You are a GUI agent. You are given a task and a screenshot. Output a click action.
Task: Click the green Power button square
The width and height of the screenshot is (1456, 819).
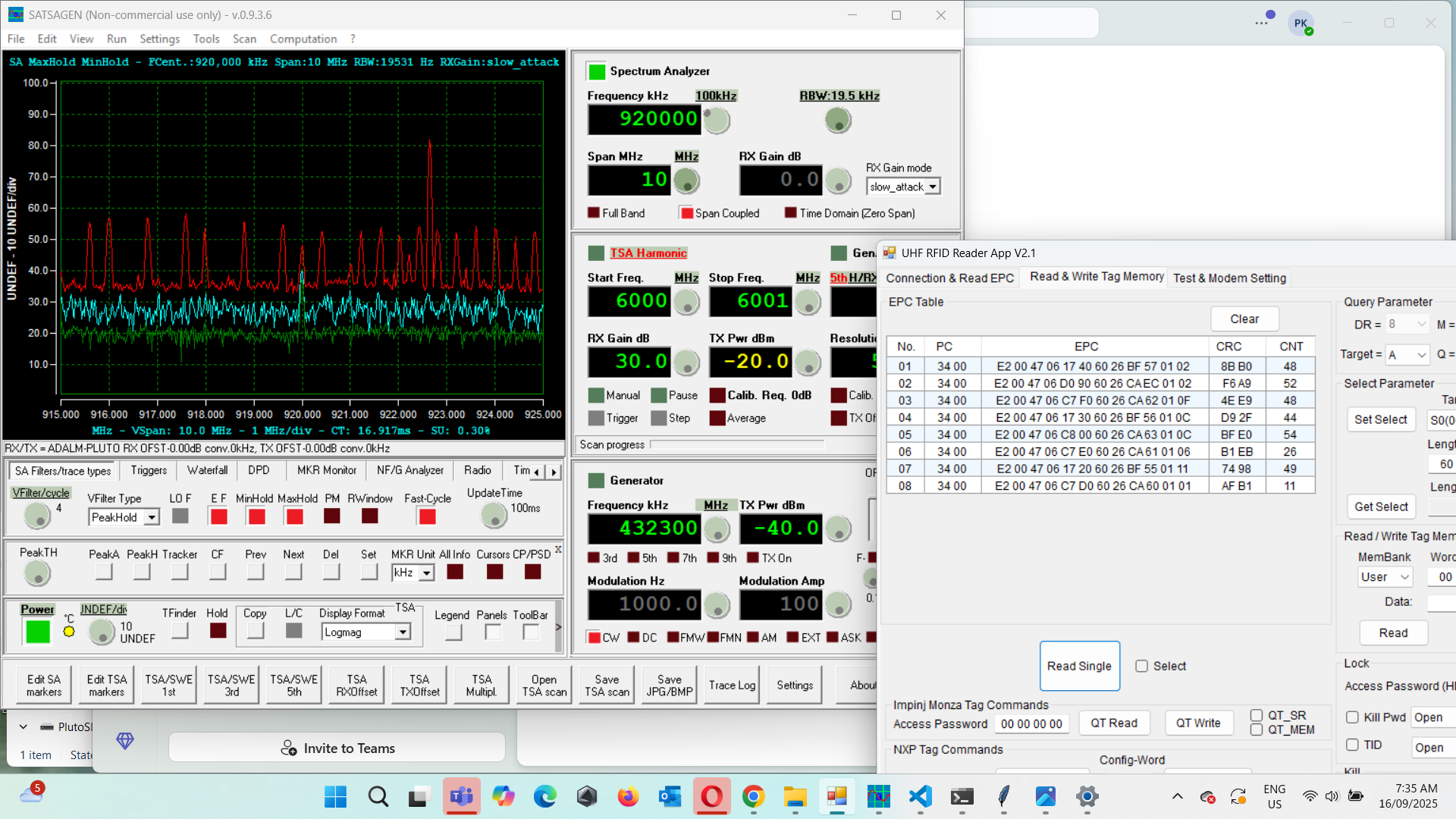click(x=37, y=631)
